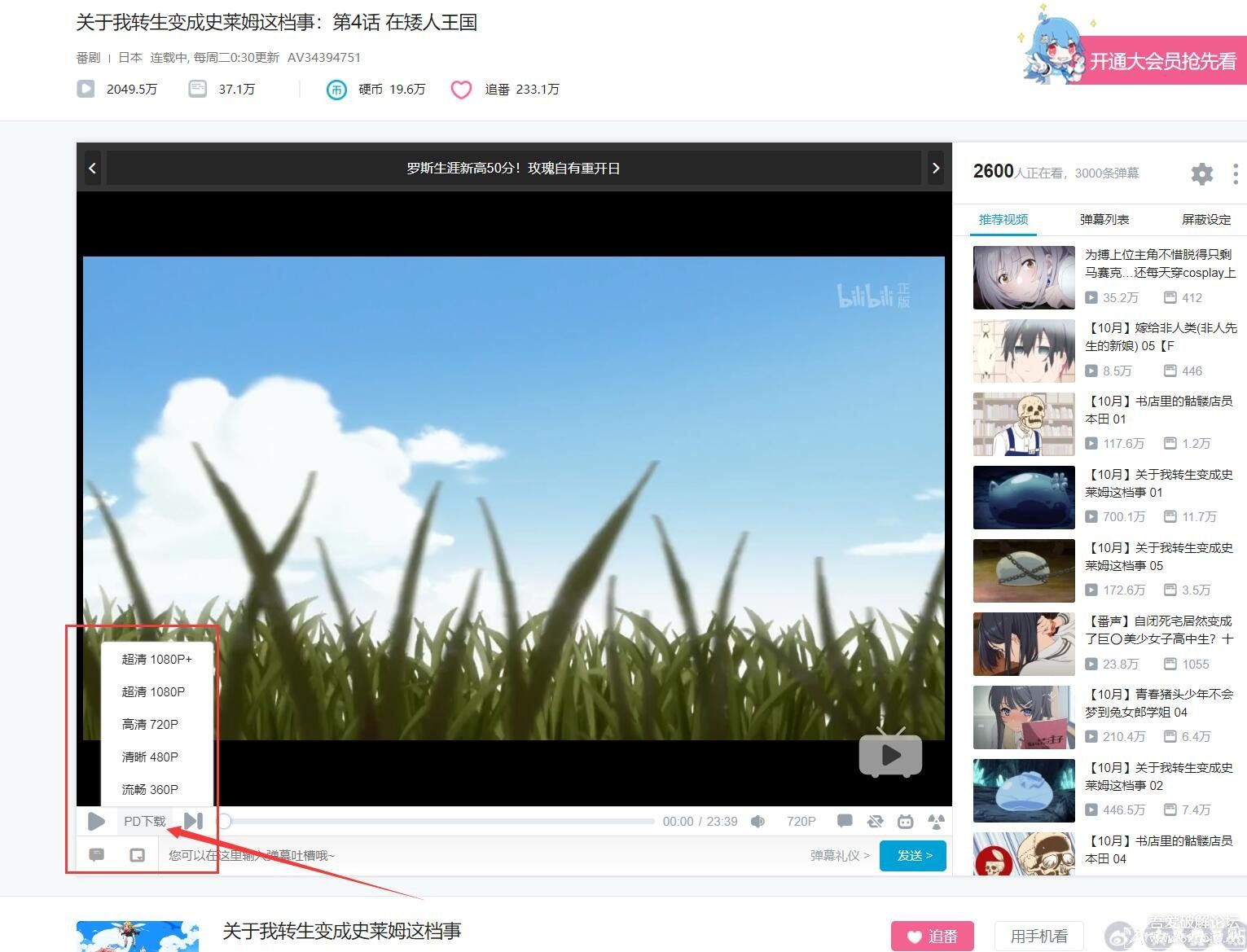Mute the video volume icon
The height and width of the screenshot is (952, 1247).
(x=757, y=822)
